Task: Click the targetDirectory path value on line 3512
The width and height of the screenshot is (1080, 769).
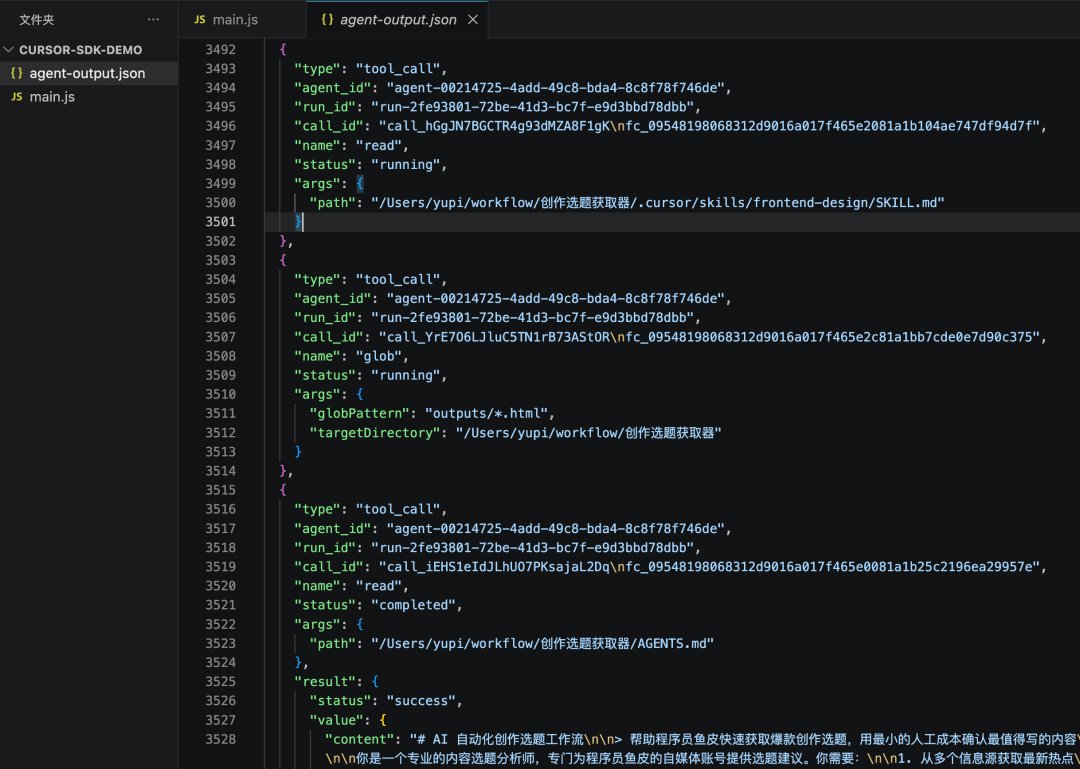Action: [588, 433]
